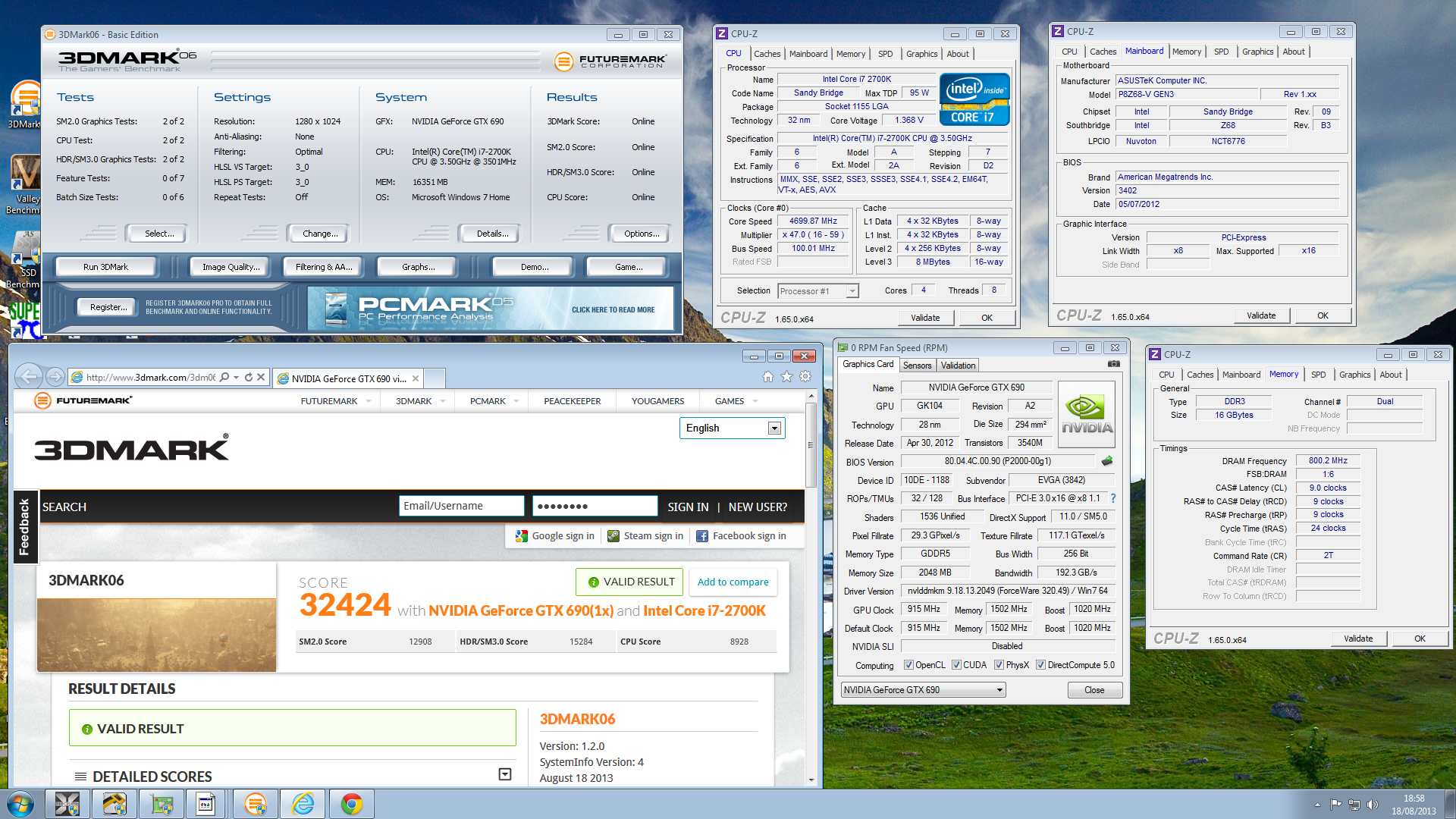Screen dimensions: 1456x819
Task: Toggle the CUDA checkbox in GPU-Z
Action: (956, 665)
